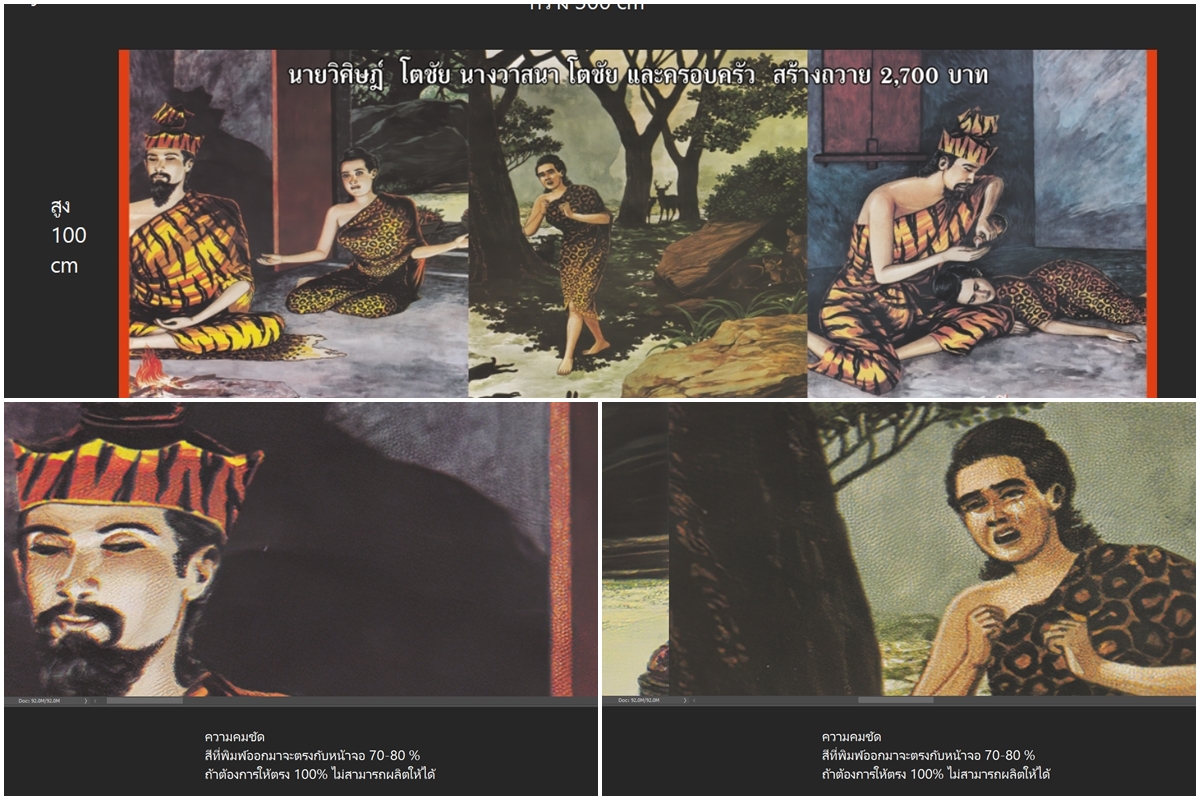The width and height of the screenshot is (1200, 800).
Task: Select the crying woman close-up preview image
Action: (899, 550)
